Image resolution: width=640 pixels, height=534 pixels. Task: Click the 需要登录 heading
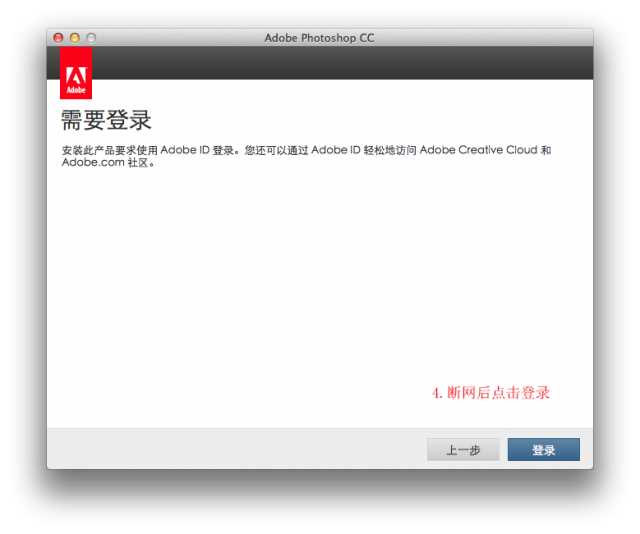[106, 120]
